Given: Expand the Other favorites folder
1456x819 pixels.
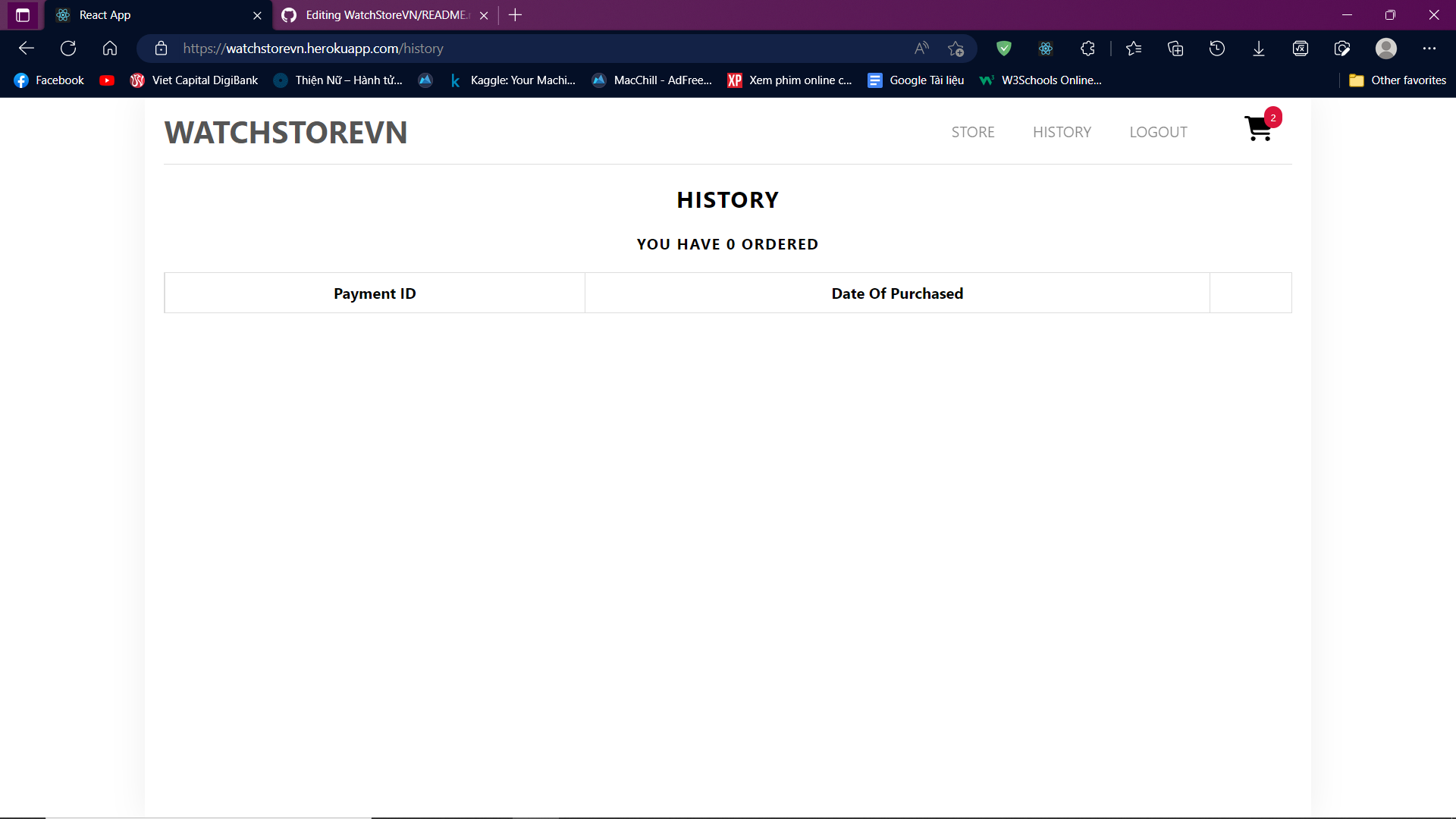Looking at the screenshot, I should 1398,80.
